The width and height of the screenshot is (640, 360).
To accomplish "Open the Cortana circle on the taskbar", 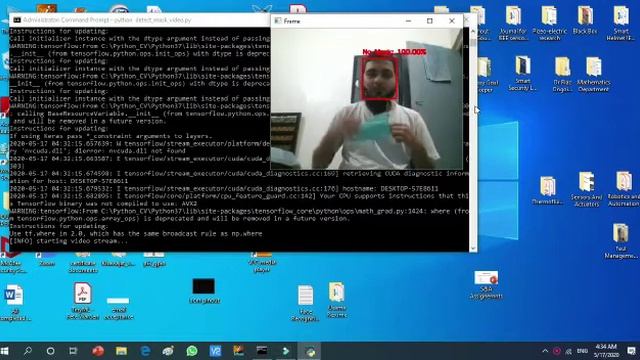I will 51,351.
